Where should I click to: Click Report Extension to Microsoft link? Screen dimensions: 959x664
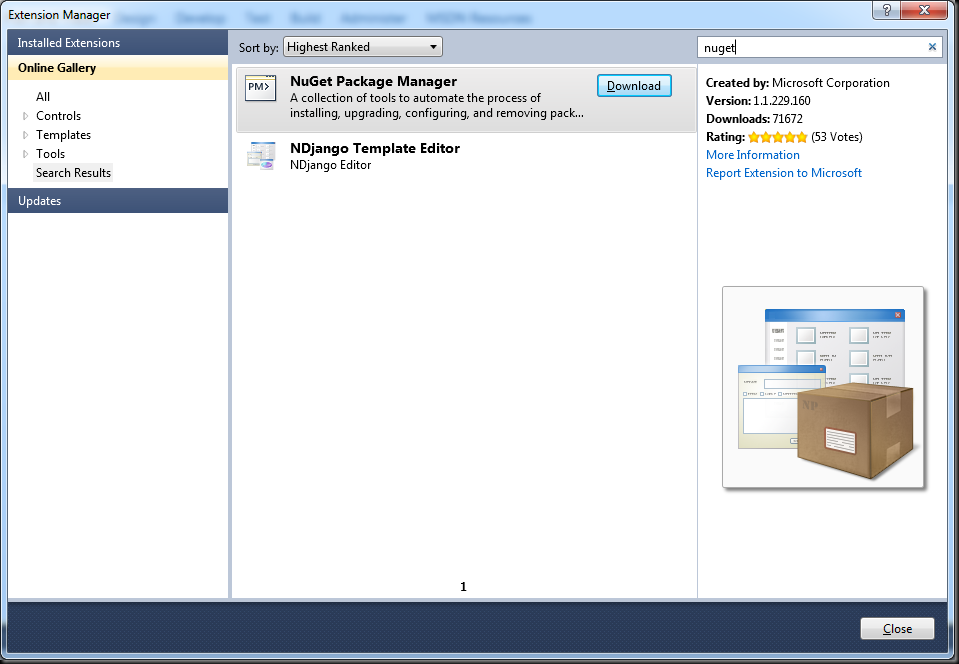pyautogui.click(x=783, y=173)
